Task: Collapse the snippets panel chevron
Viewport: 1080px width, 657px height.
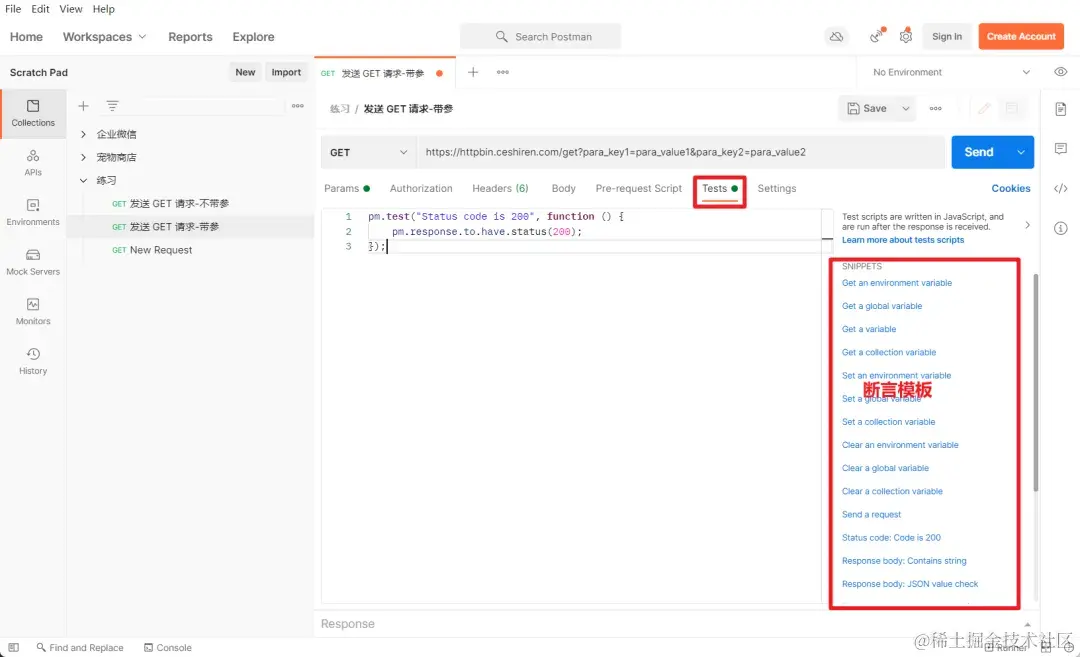Action: [1028, 225]
